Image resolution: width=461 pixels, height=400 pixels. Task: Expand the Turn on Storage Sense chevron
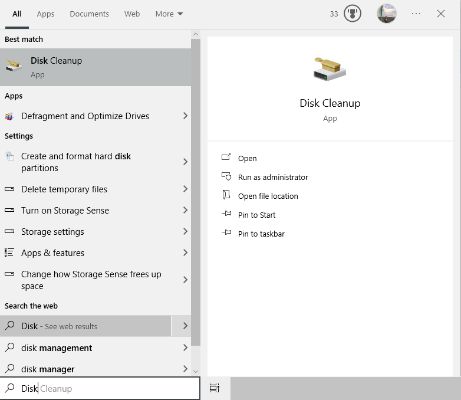pos(185,210)
